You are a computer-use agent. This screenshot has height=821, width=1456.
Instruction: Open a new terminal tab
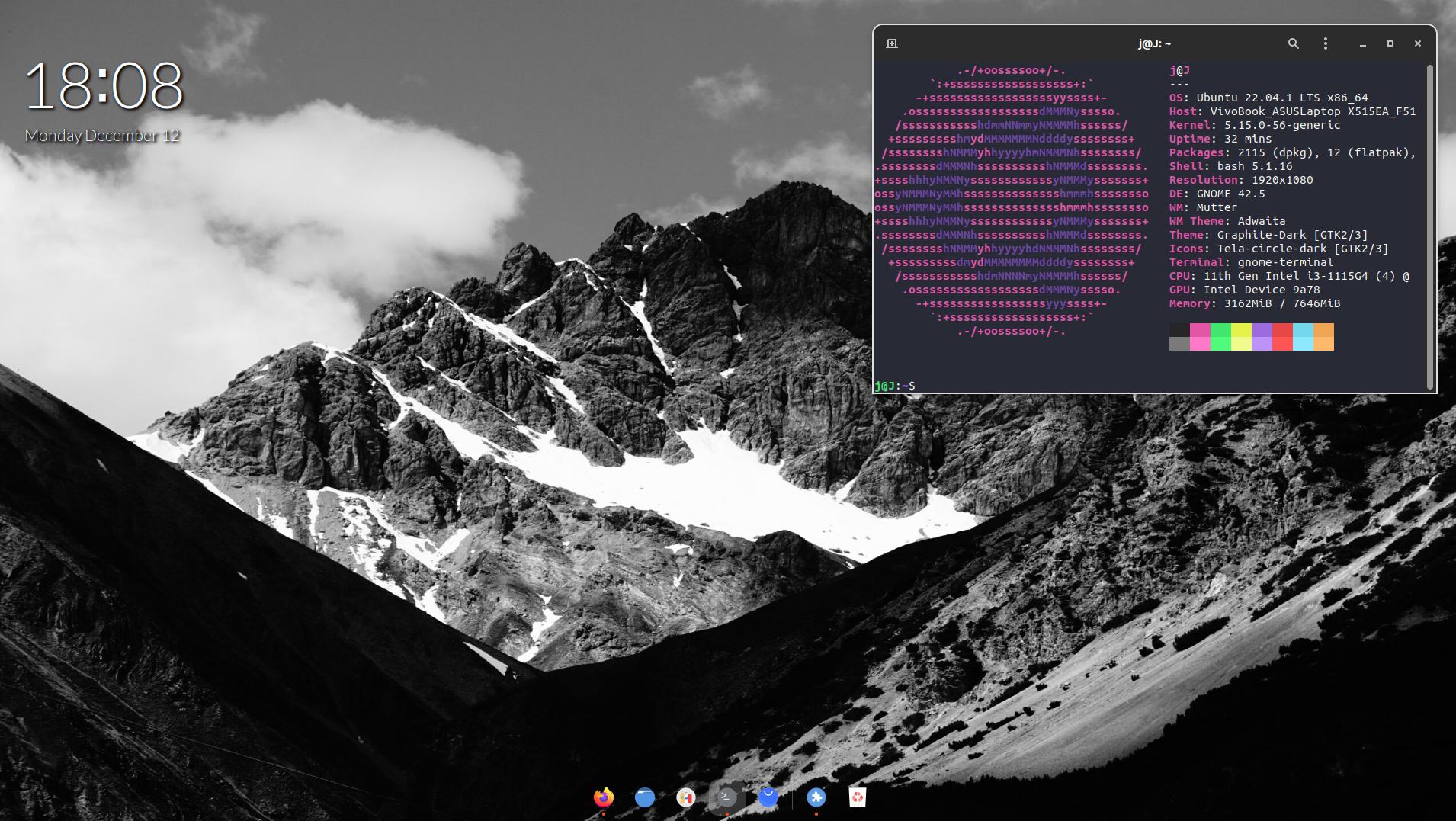tap(892, 43)
